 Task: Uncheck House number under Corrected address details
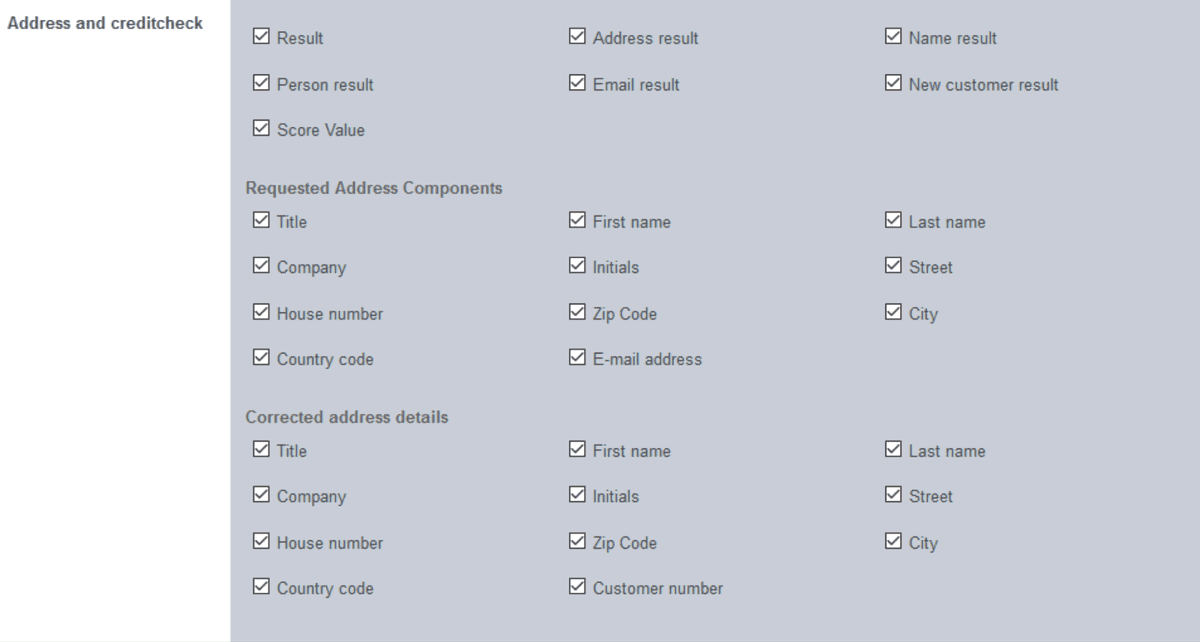(261, 541)
